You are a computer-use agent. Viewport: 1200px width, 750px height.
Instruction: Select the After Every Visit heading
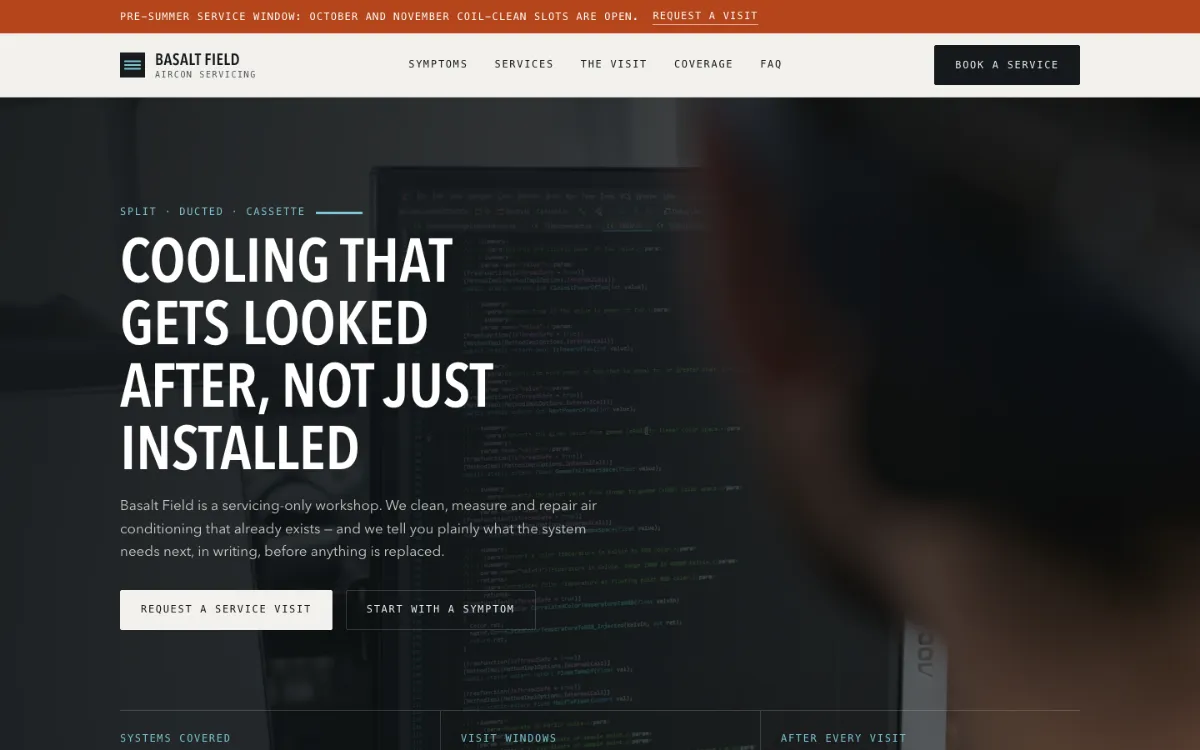(x=843, y=738)
